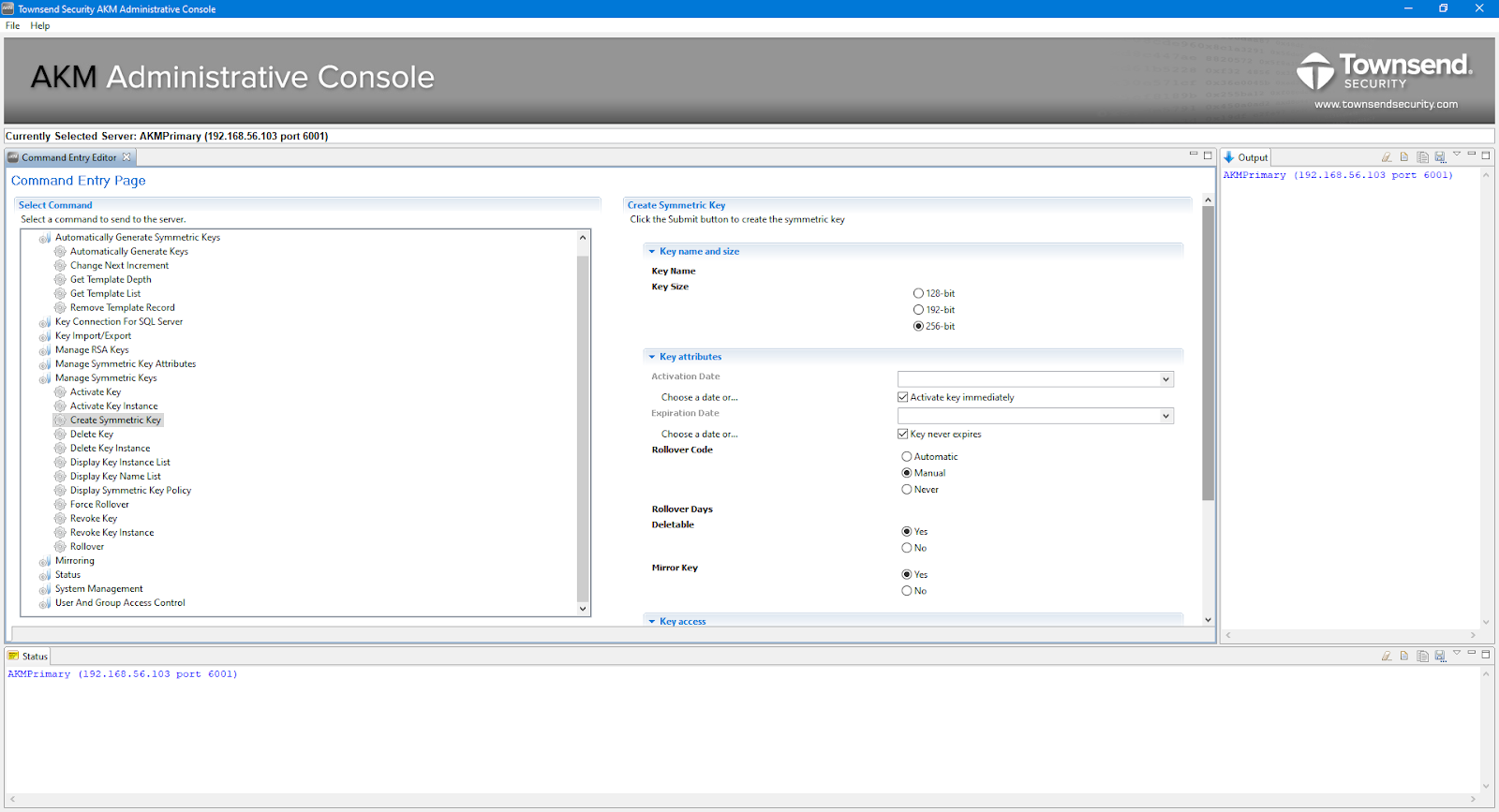Open the Expiration Date dropdown
The height and width of the screenshot is (812, 1499).
(x=1165, y=416)
